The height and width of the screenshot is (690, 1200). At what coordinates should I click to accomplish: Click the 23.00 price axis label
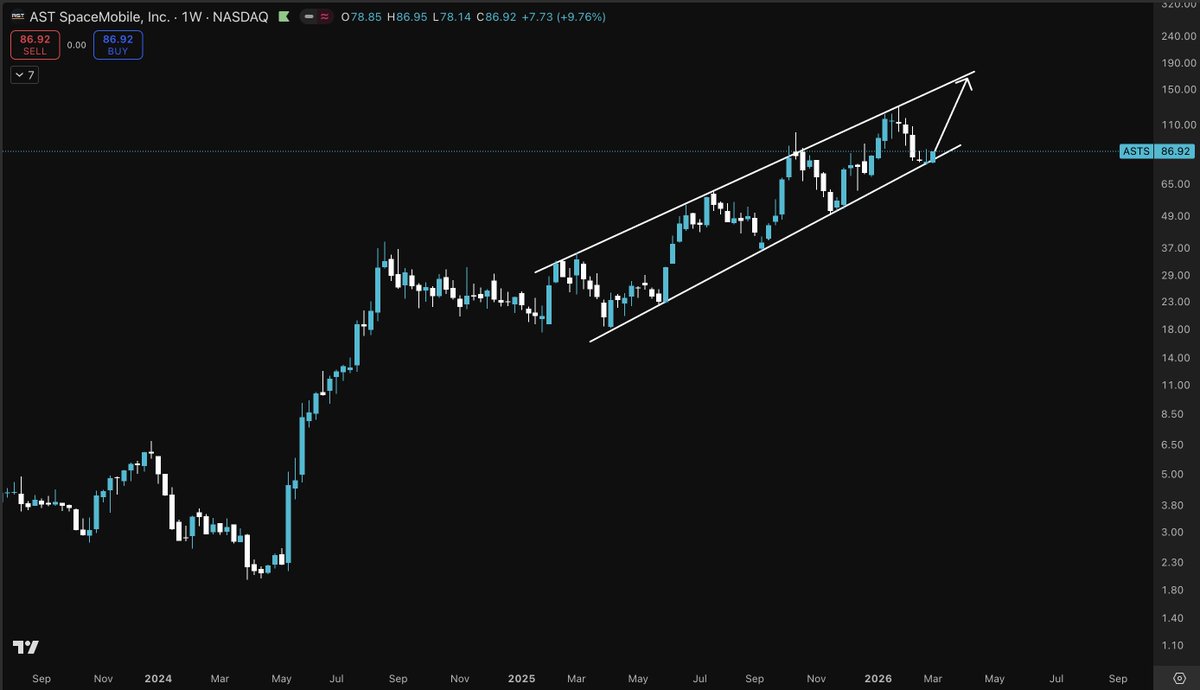pos(1176,303)
